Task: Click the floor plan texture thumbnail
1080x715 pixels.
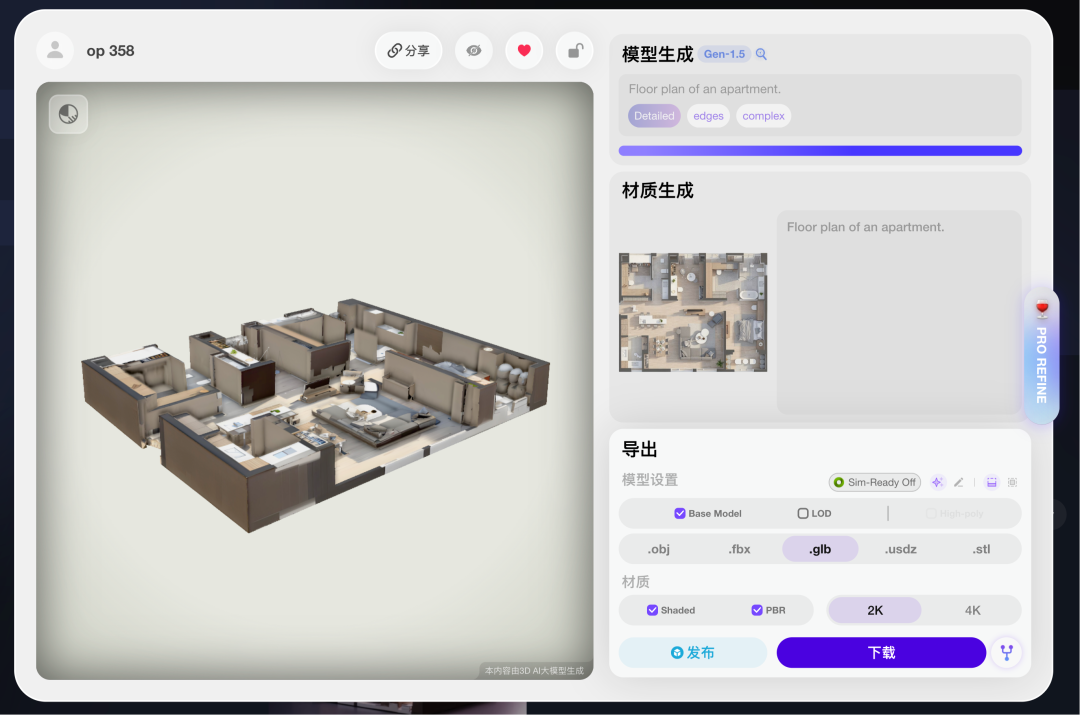Action: pyautogui.click(x=693, y=312)
